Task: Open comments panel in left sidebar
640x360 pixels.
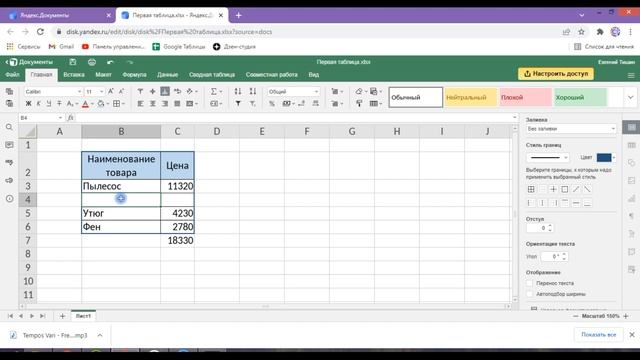Action: click(9, 145)
